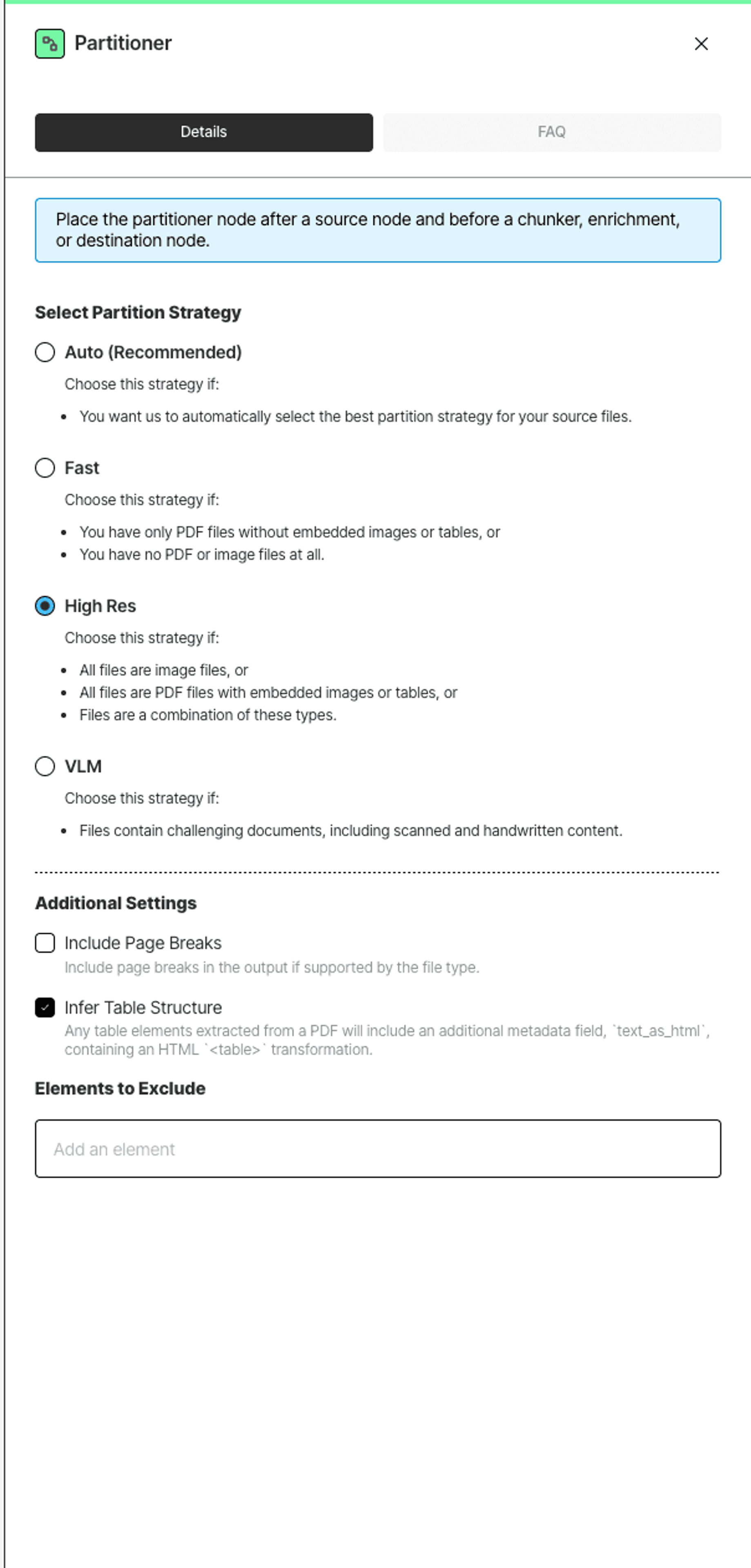Click the Auto (Recommended) label text
This screenshot has height=1568, width=751.
(x=154, y=352)
